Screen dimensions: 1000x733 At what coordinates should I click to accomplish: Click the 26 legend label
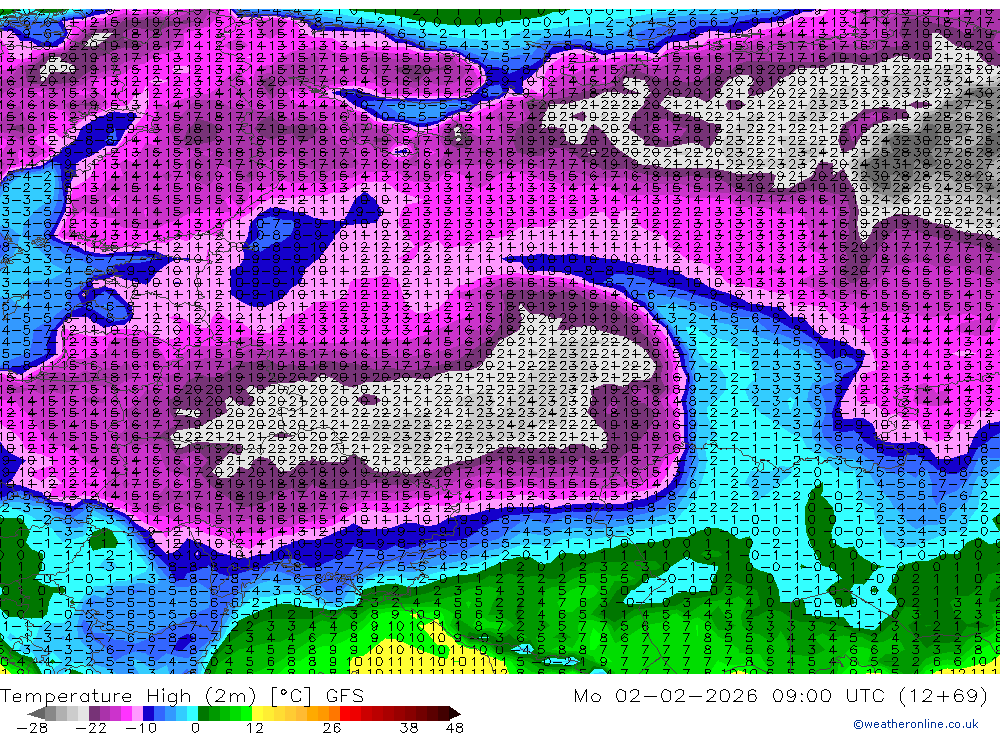tap(332, 727)
